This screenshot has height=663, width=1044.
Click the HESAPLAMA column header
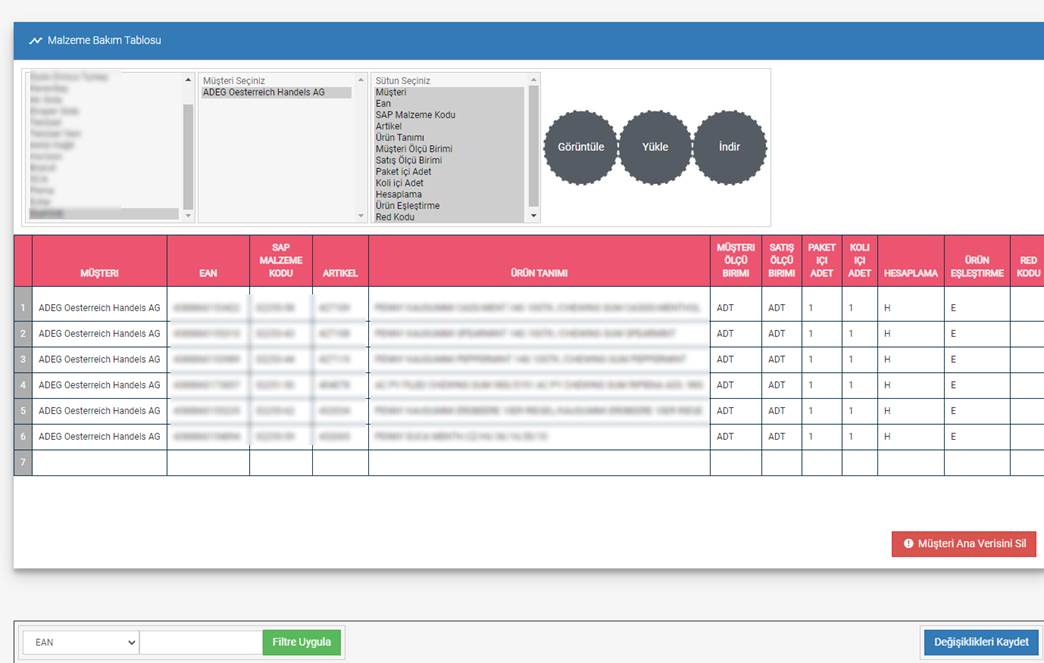(911, 261)
